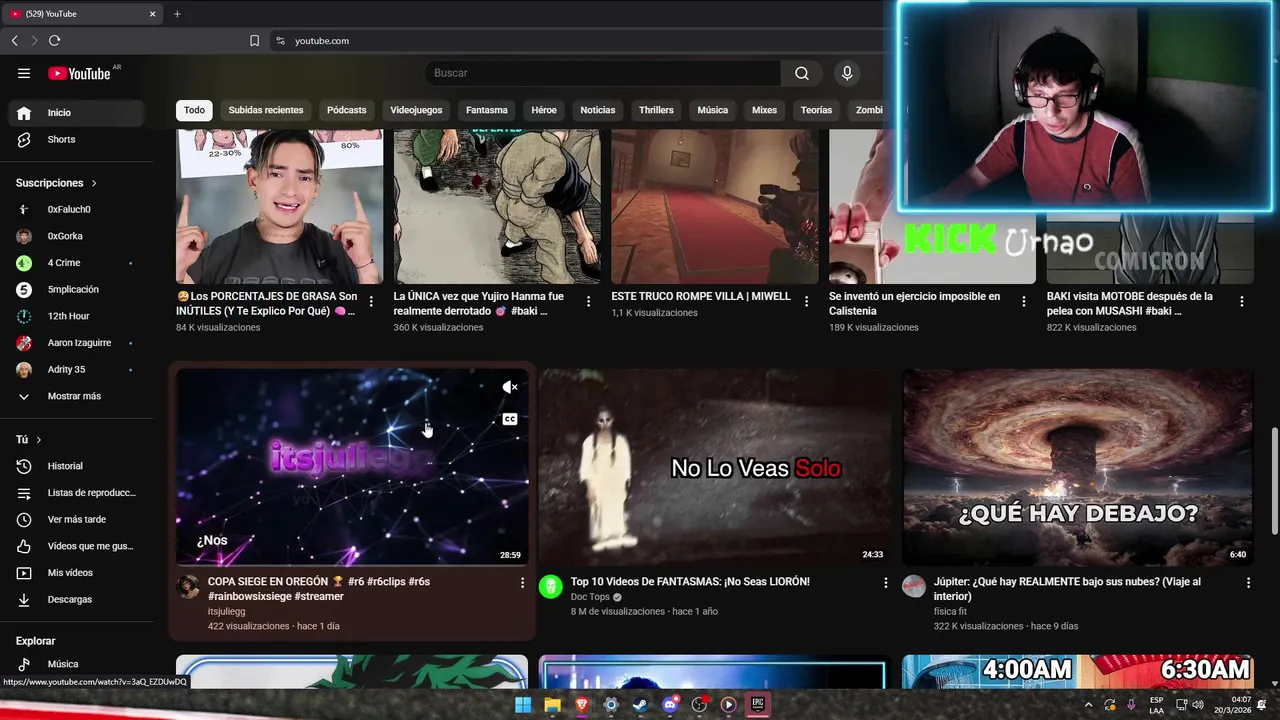Click the page vertical scrollbar thumb

point(1274,480)
